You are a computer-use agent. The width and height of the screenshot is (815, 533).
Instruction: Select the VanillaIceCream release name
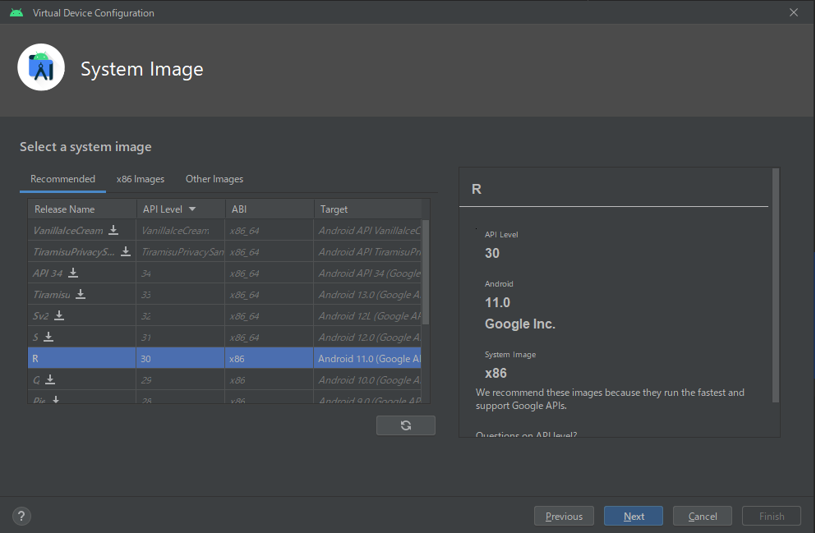68,230
